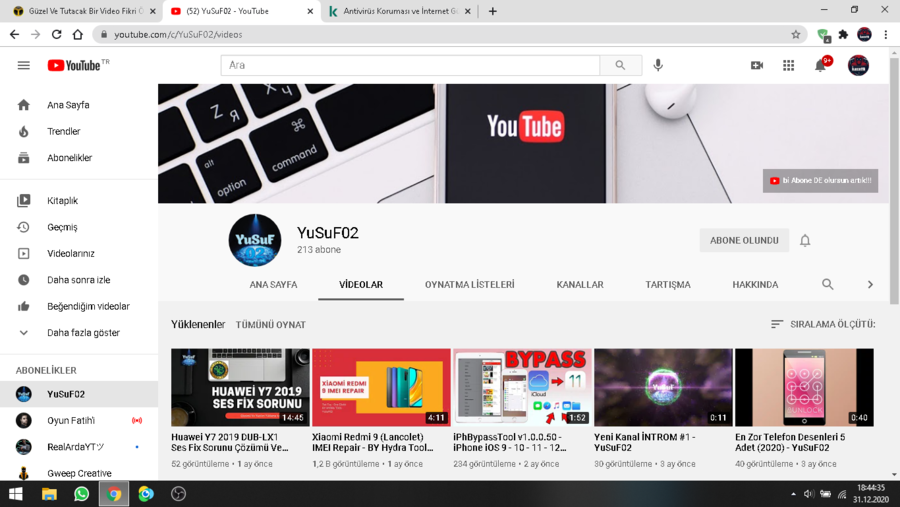The height and width of the screenshot is (507, 900).
Task: Switch to the ANA SAYFA channel tab
Action: (x=273, y=285)
